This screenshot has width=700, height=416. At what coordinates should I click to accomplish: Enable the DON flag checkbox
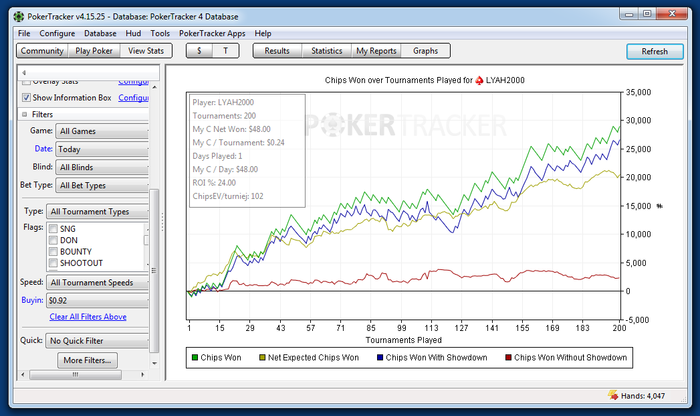coord(53,240)
